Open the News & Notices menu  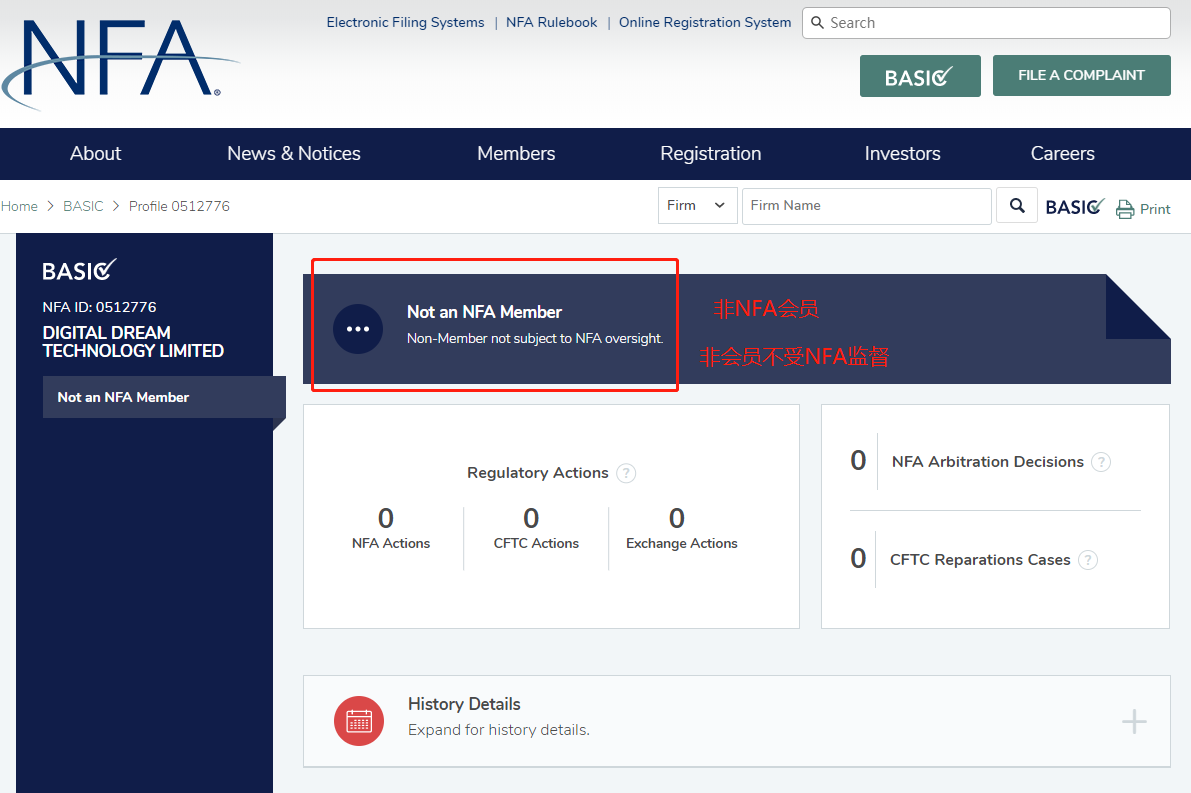pos(294,153)
